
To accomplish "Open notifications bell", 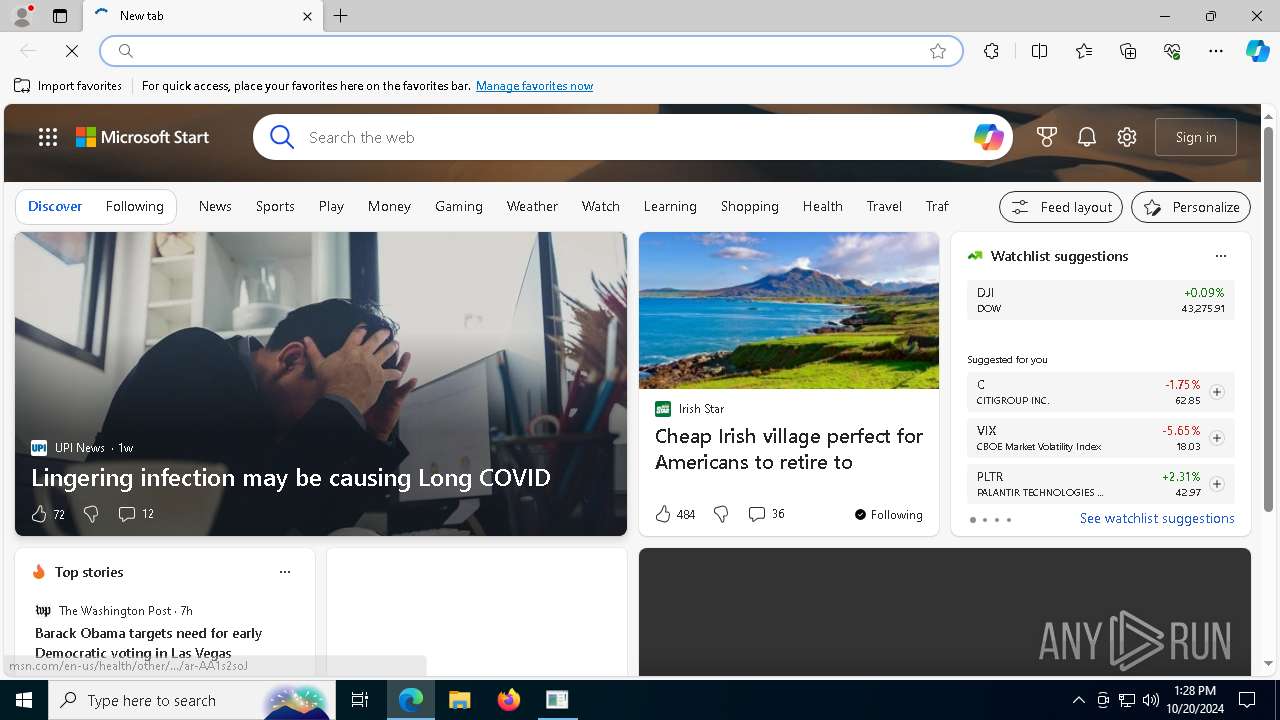I will coord(1087,137).
